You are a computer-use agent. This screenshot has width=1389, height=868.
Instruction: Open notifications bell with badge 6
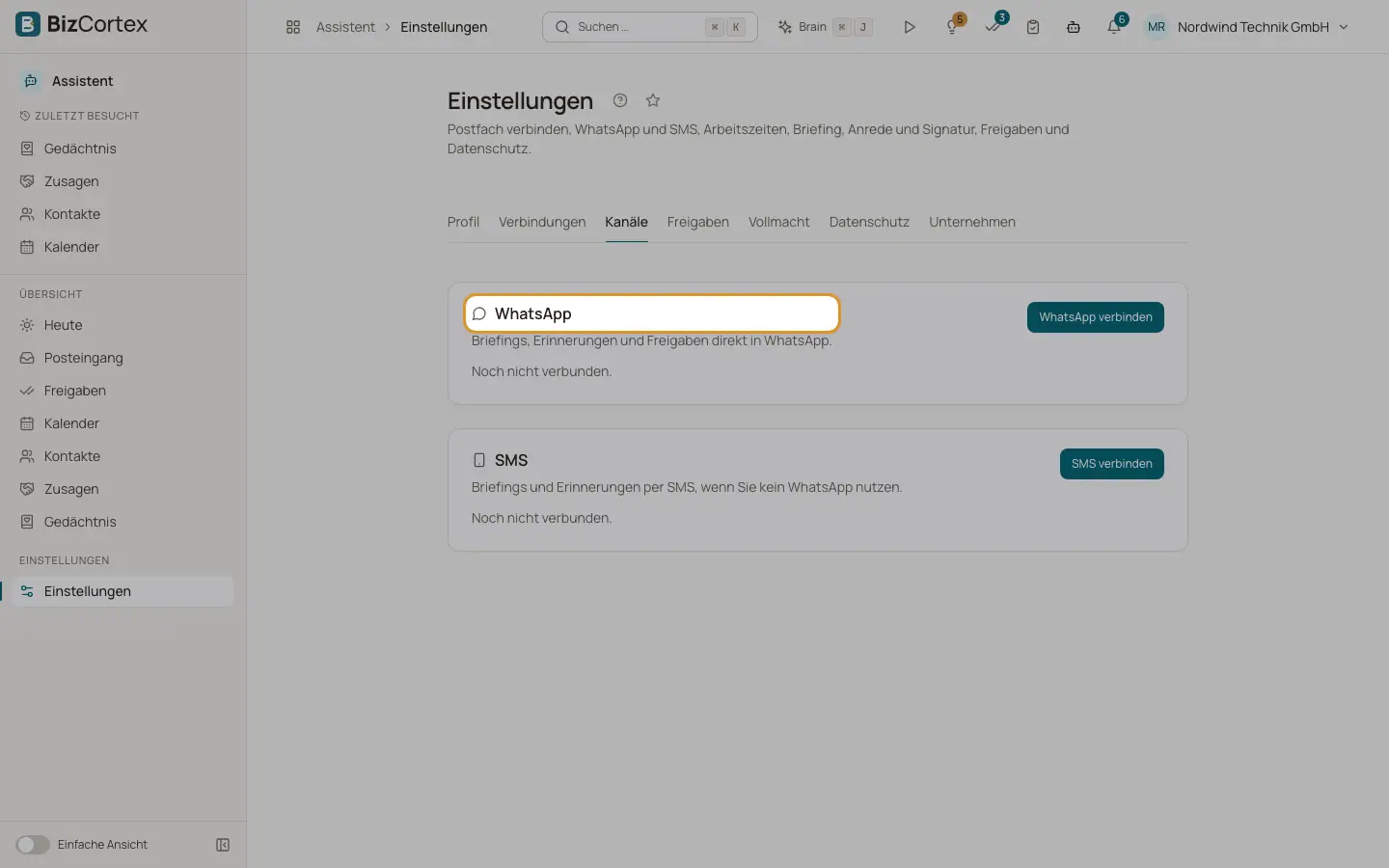pyautogui.click(x=1114, y=27)
